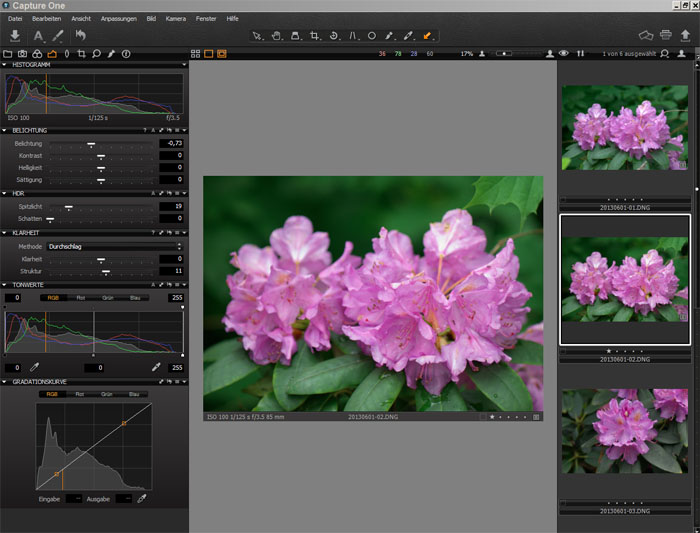Select the crop tool in top toolbar
The image size is (700, 533).
[315, 36]
